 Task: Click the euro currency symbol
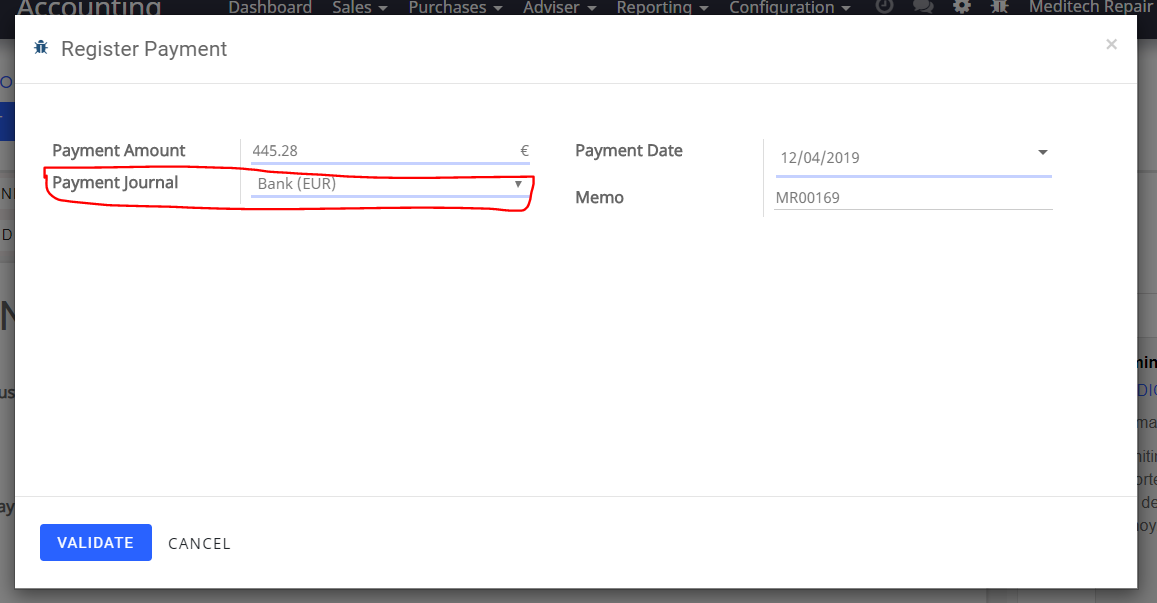tap(525, 151)
